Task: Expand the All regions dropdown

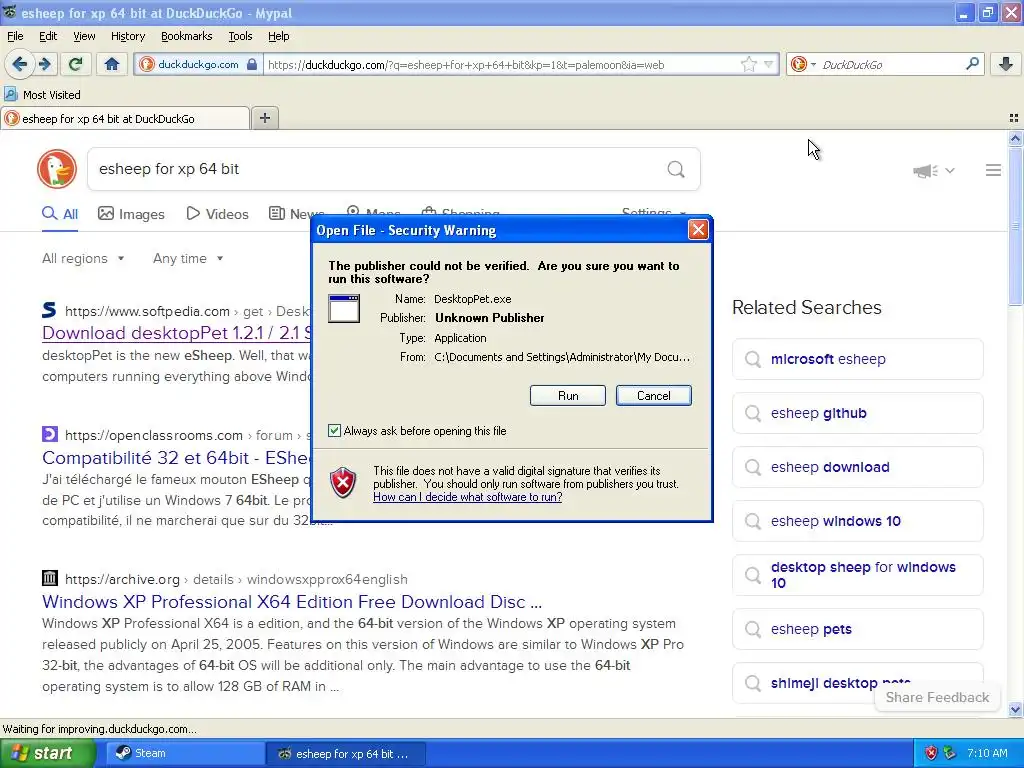Action: [83, 258]
